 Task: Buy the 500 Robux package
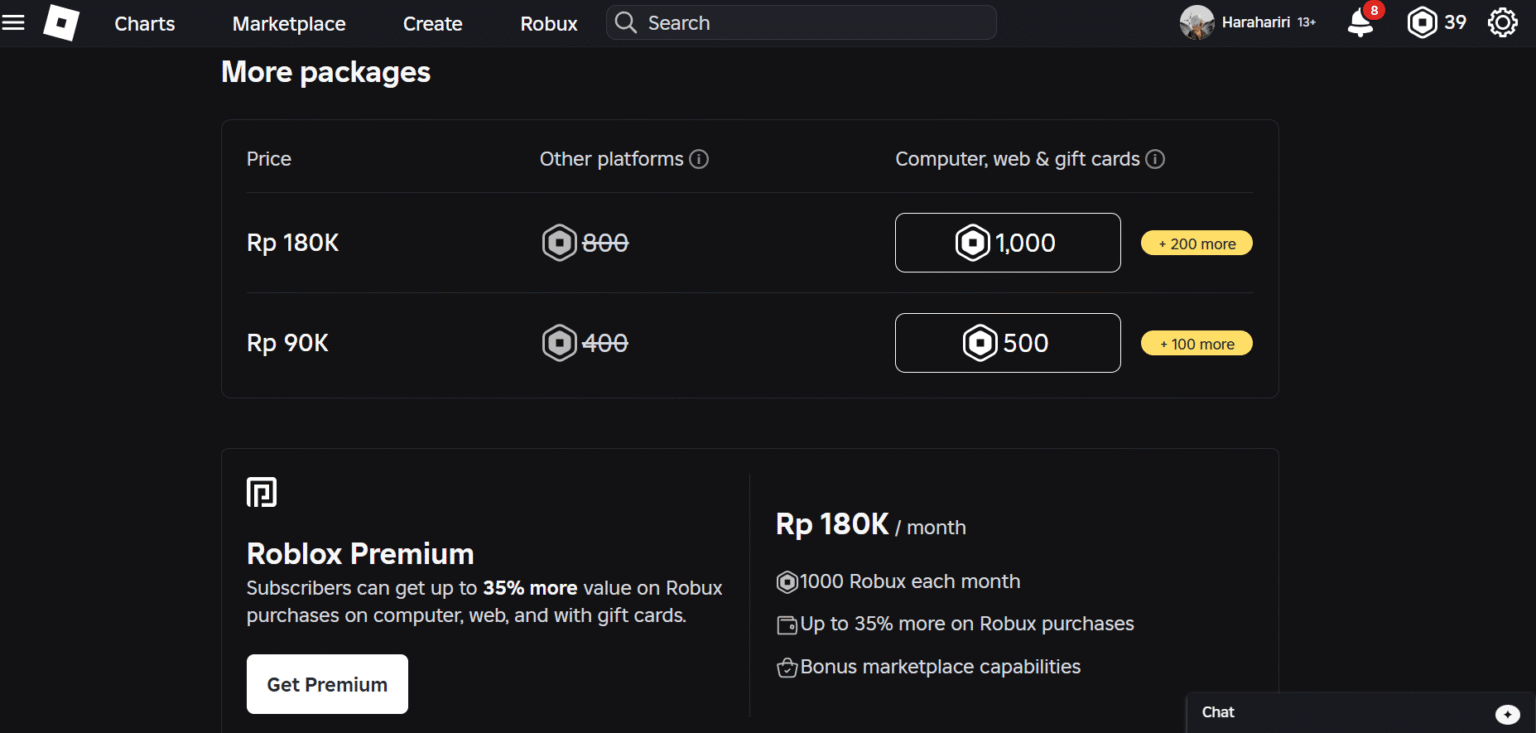(1008, 343)
